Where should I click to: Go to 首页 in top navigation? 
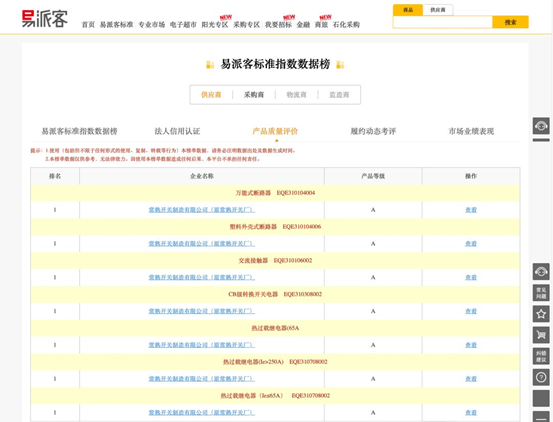pos(88,25)
